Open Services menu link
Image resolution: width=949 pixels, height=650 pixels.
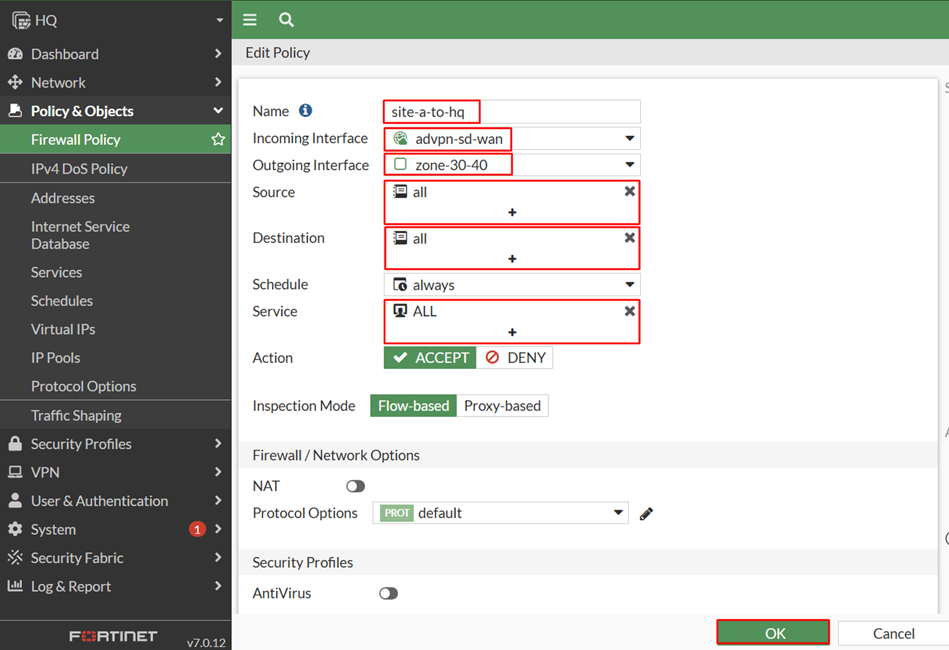point(56,272)
